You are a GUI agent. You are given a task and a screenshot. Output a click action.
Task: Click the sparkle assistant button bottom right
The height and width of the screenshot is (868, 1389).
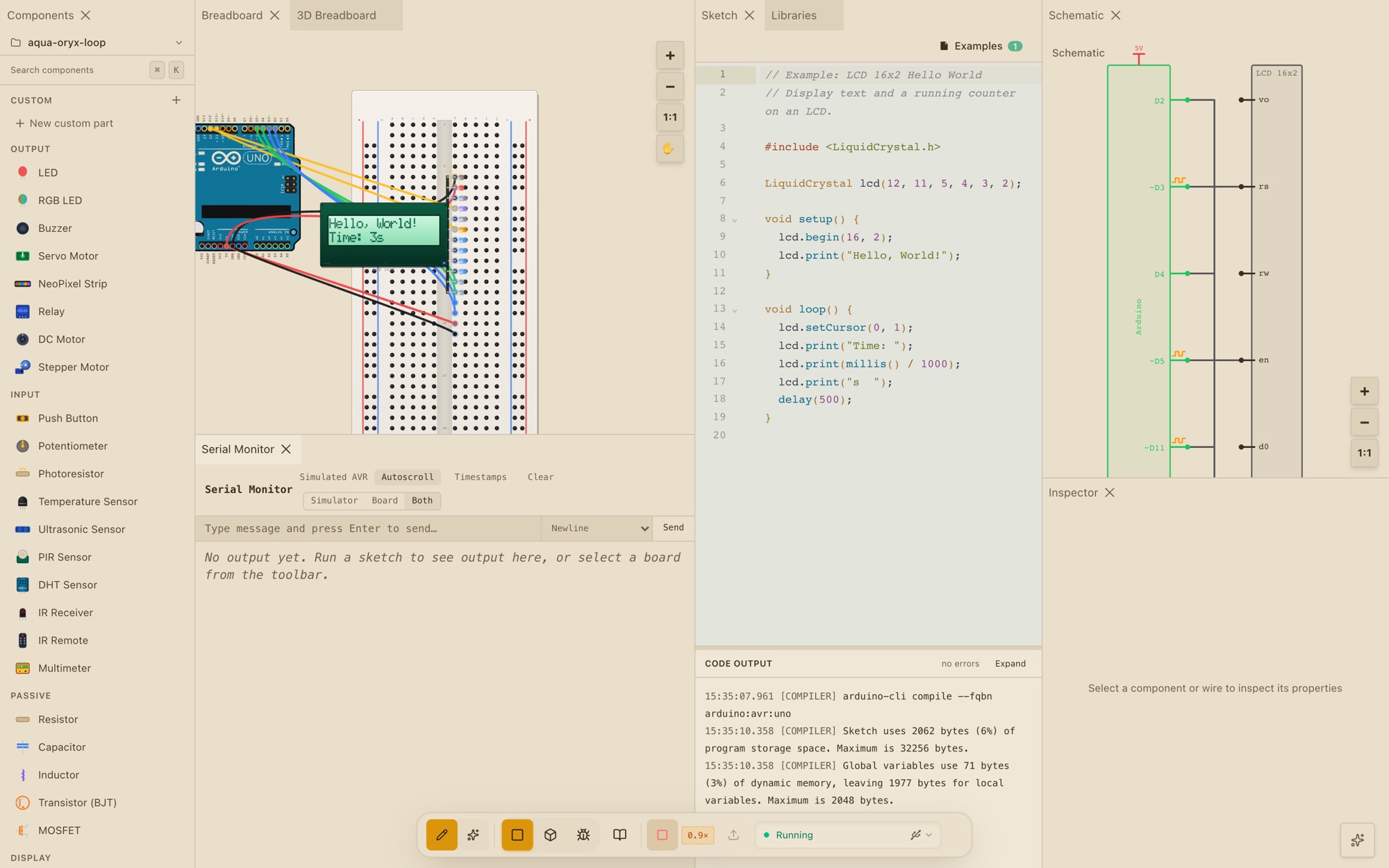click(x=1358, y=840)
